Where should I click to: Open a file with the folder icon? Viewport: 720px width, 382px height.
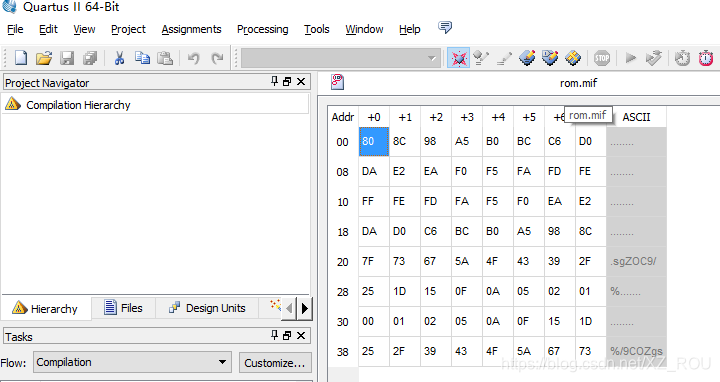tap(44, 58)
